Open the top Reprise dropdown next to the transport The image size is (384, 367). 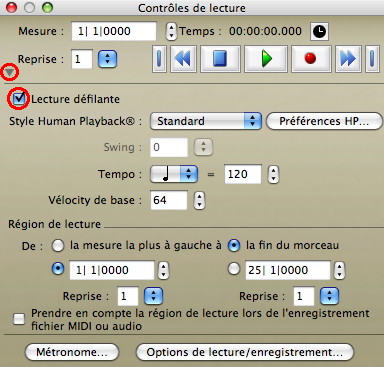[x=107, y=59]
